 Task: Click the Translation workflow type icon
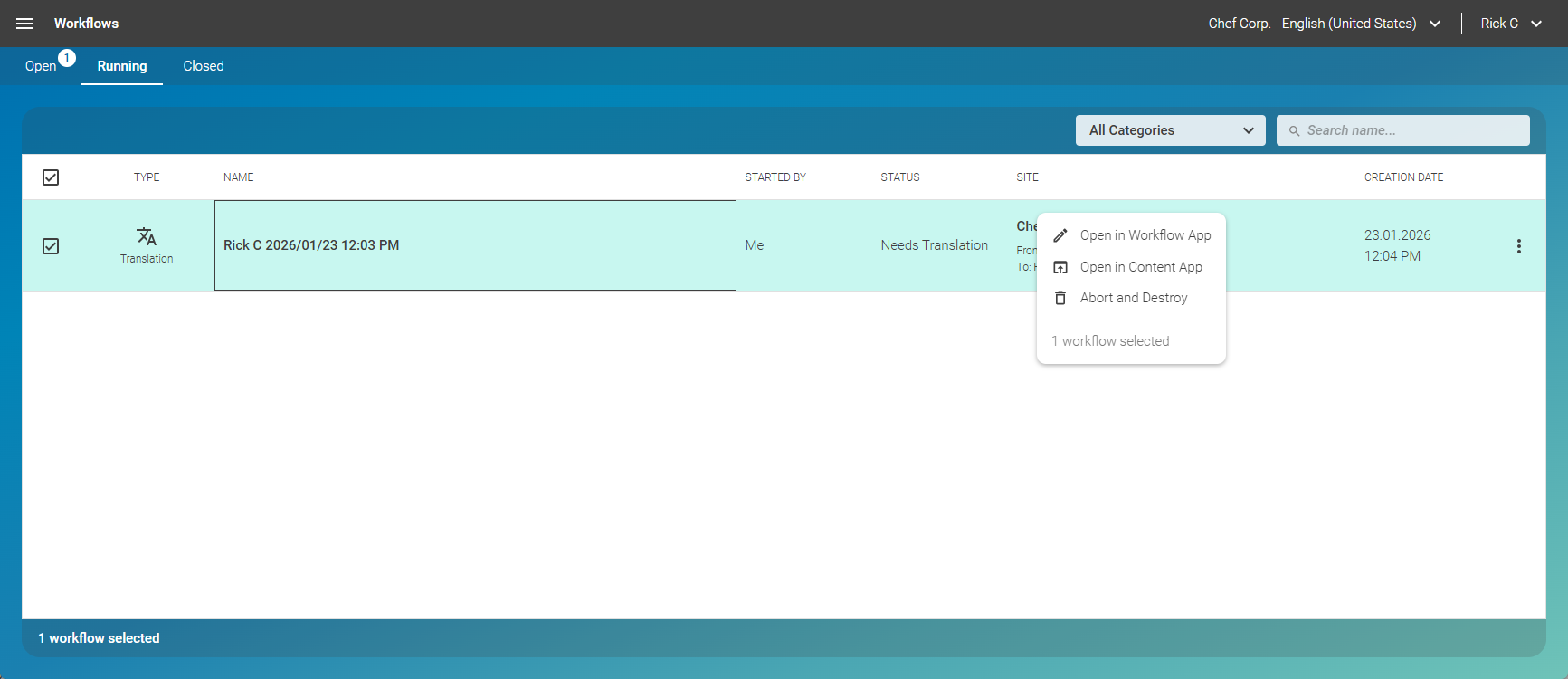click(147, 236)
